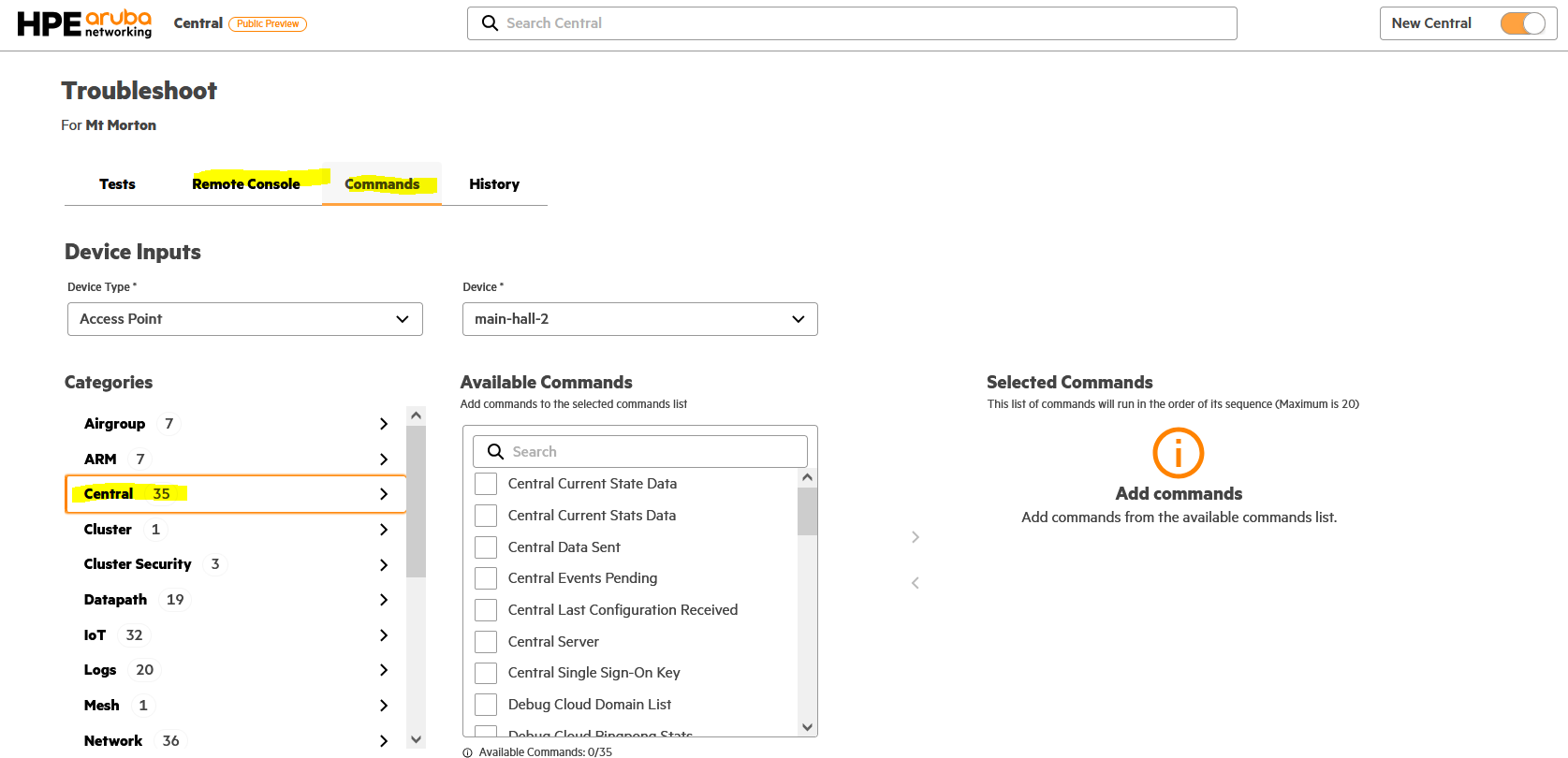Screen dimensions: 1568x758
Task: Toggle the New Central switch
Action: [1523, 23]
